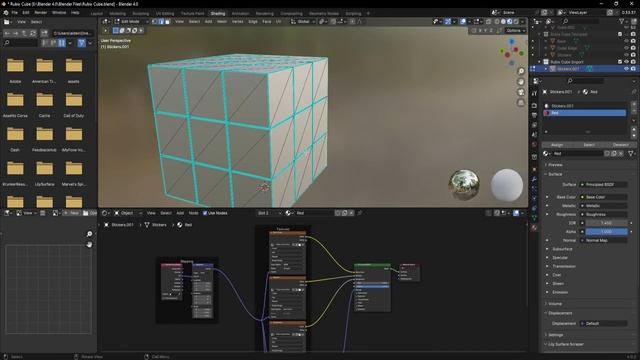Adjust the Alpha slider value
640x360 pixels.
click(606, 232)
